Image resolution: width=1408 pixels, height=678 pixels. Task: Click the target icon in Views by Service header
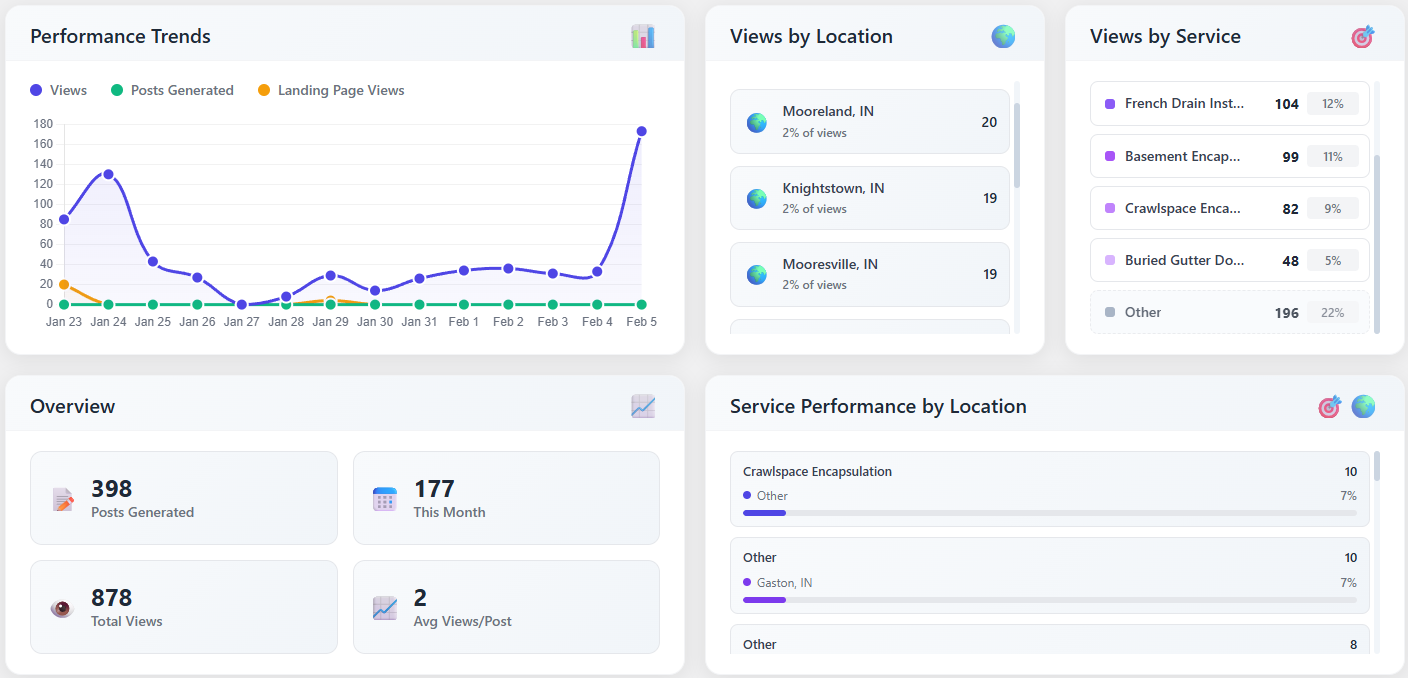(x=1362, y=37)
